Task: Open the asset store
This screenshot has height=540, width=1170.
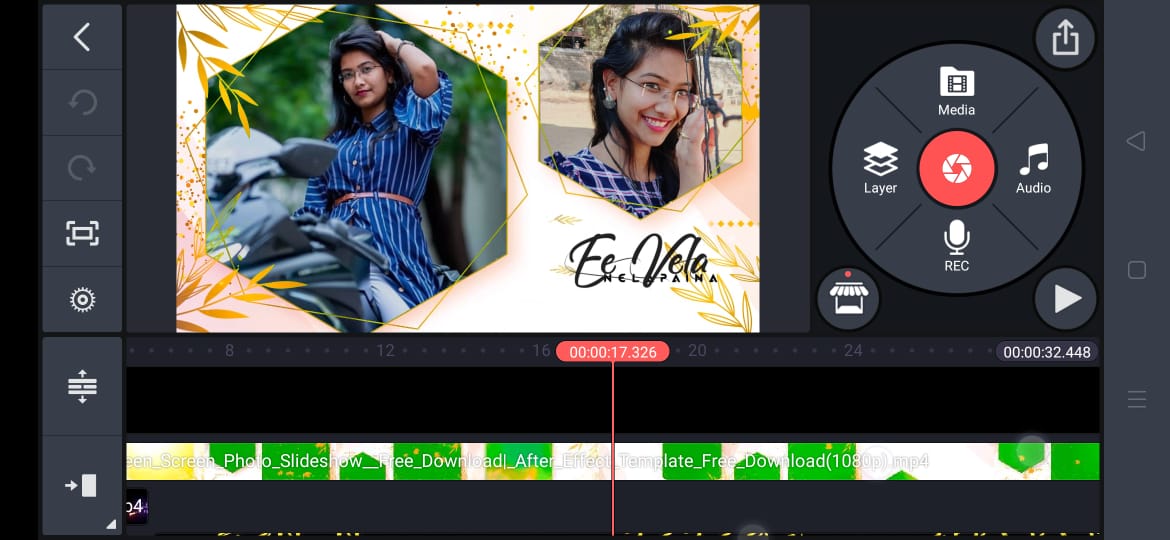Action: [x=848, y=298]
